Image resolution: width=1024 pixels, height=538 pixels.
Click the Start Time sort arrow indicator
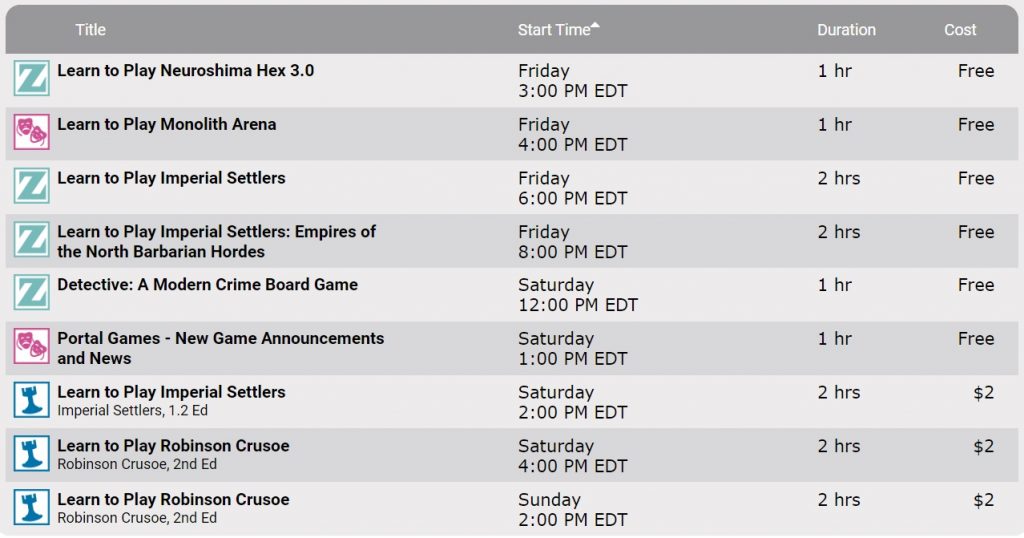596,26
